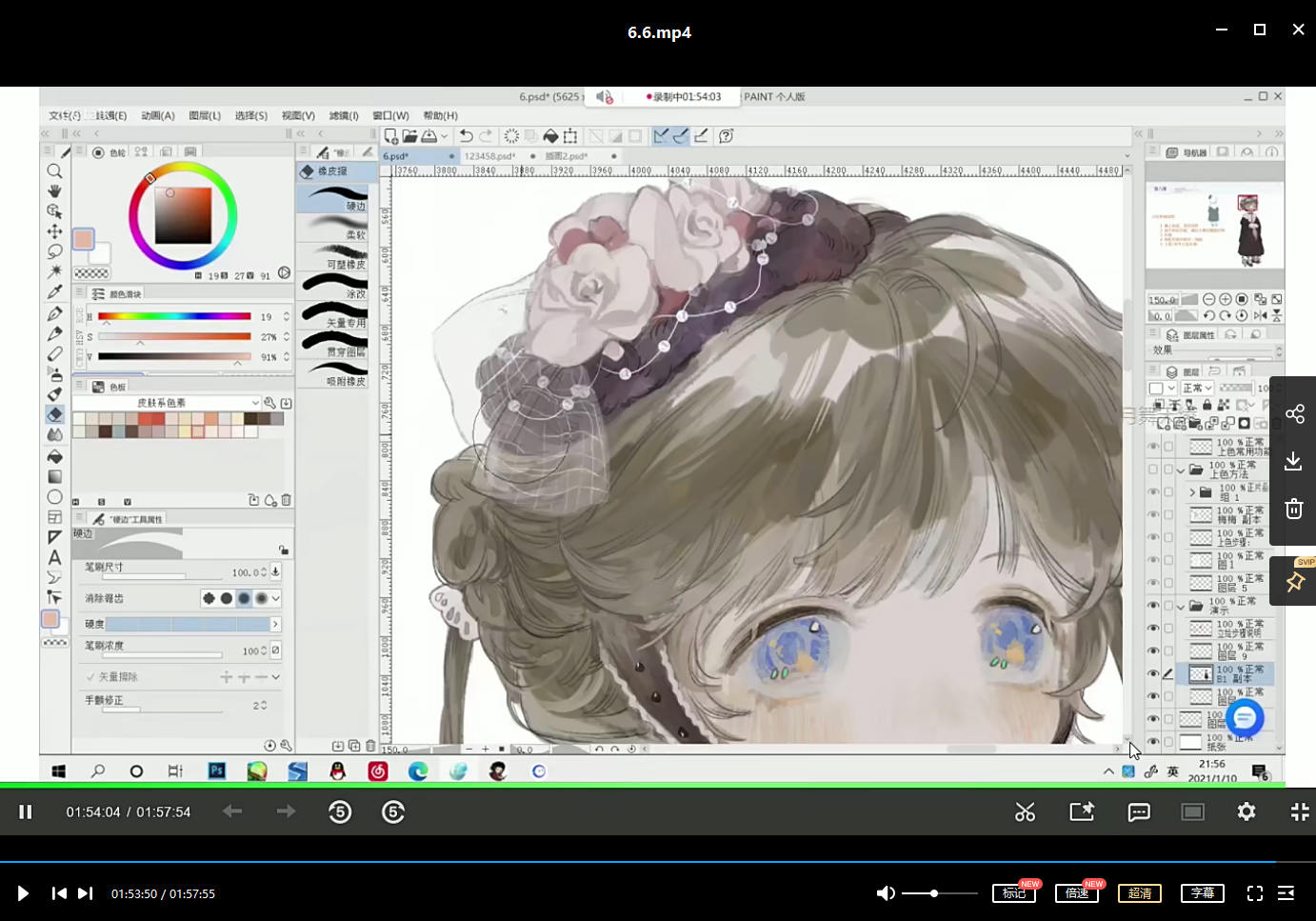
Task: Click the 倍速 playback speed button
Action: 1077,893
